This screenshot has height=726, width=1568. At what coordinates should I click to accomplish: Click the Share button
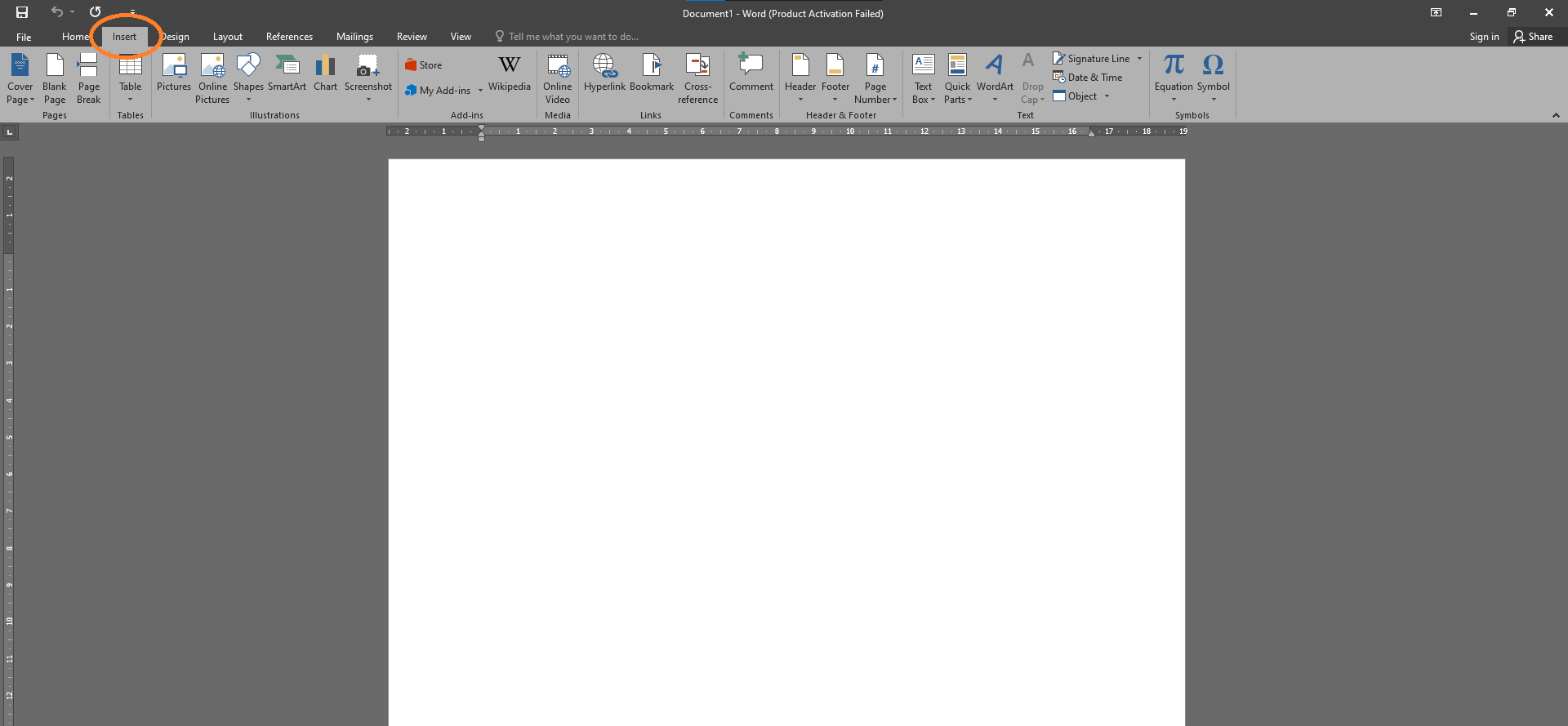click(x=1533, y=37)
